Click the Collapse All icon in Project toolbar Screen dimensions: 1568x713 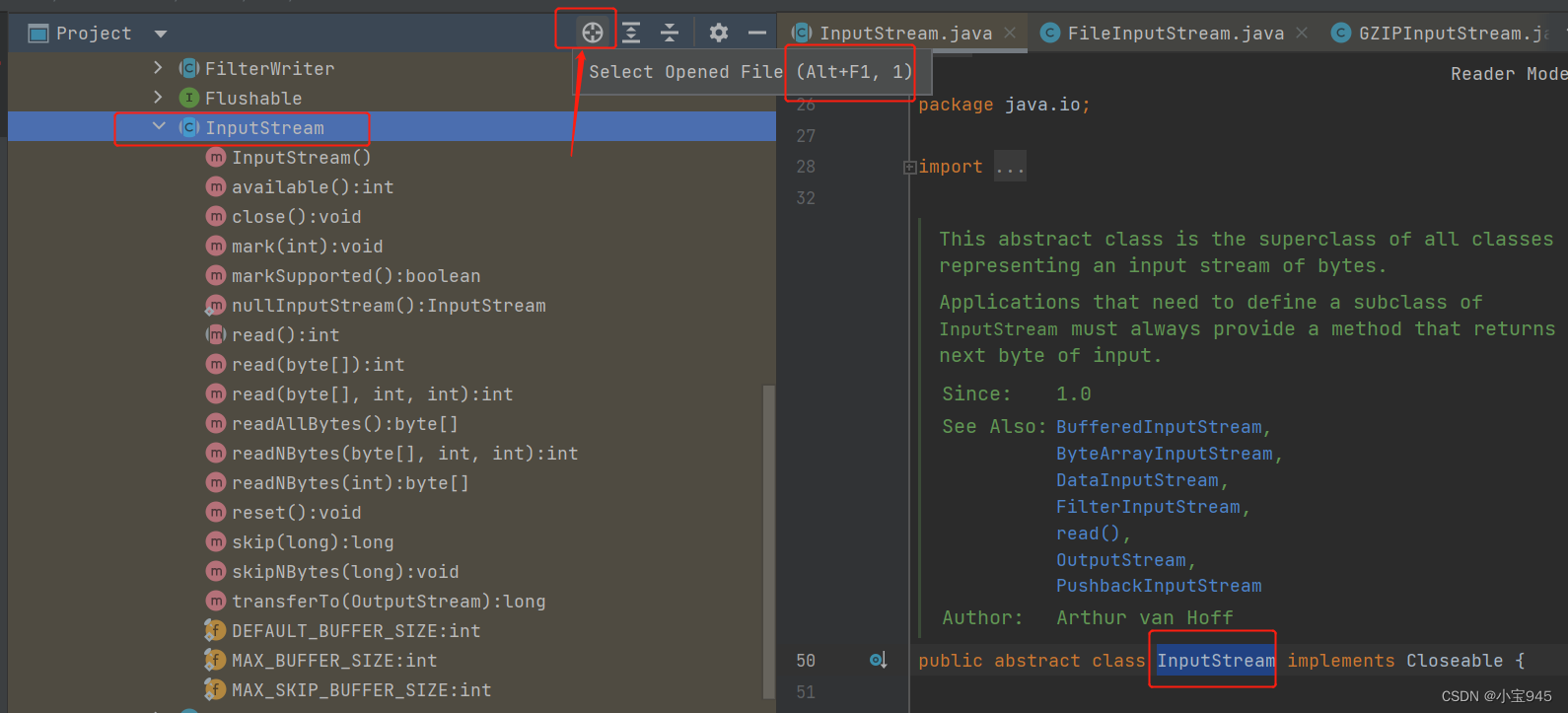pyautogui.click(x=670, y=33)
